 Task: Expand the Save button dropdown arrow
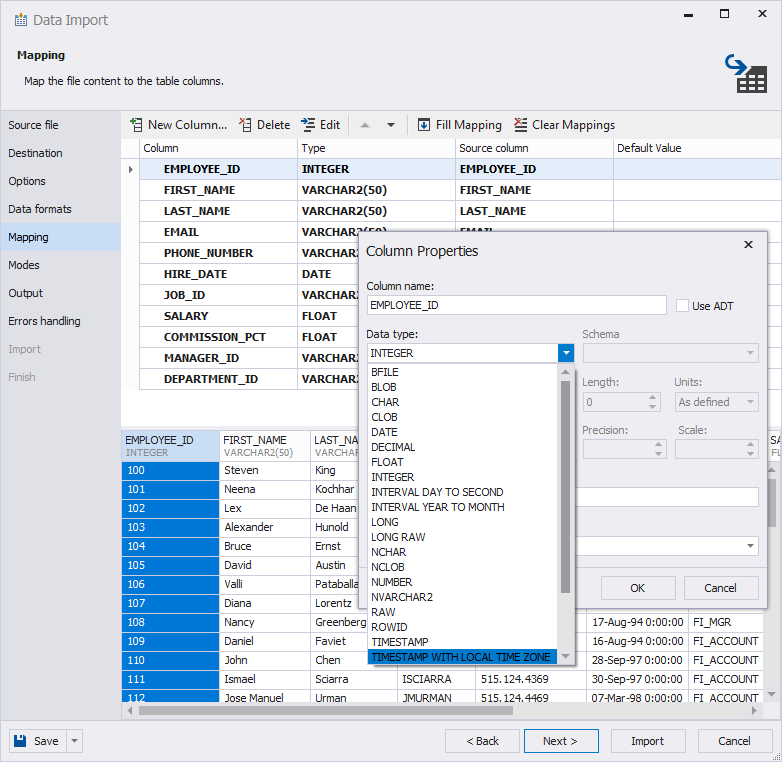(74, 741)
